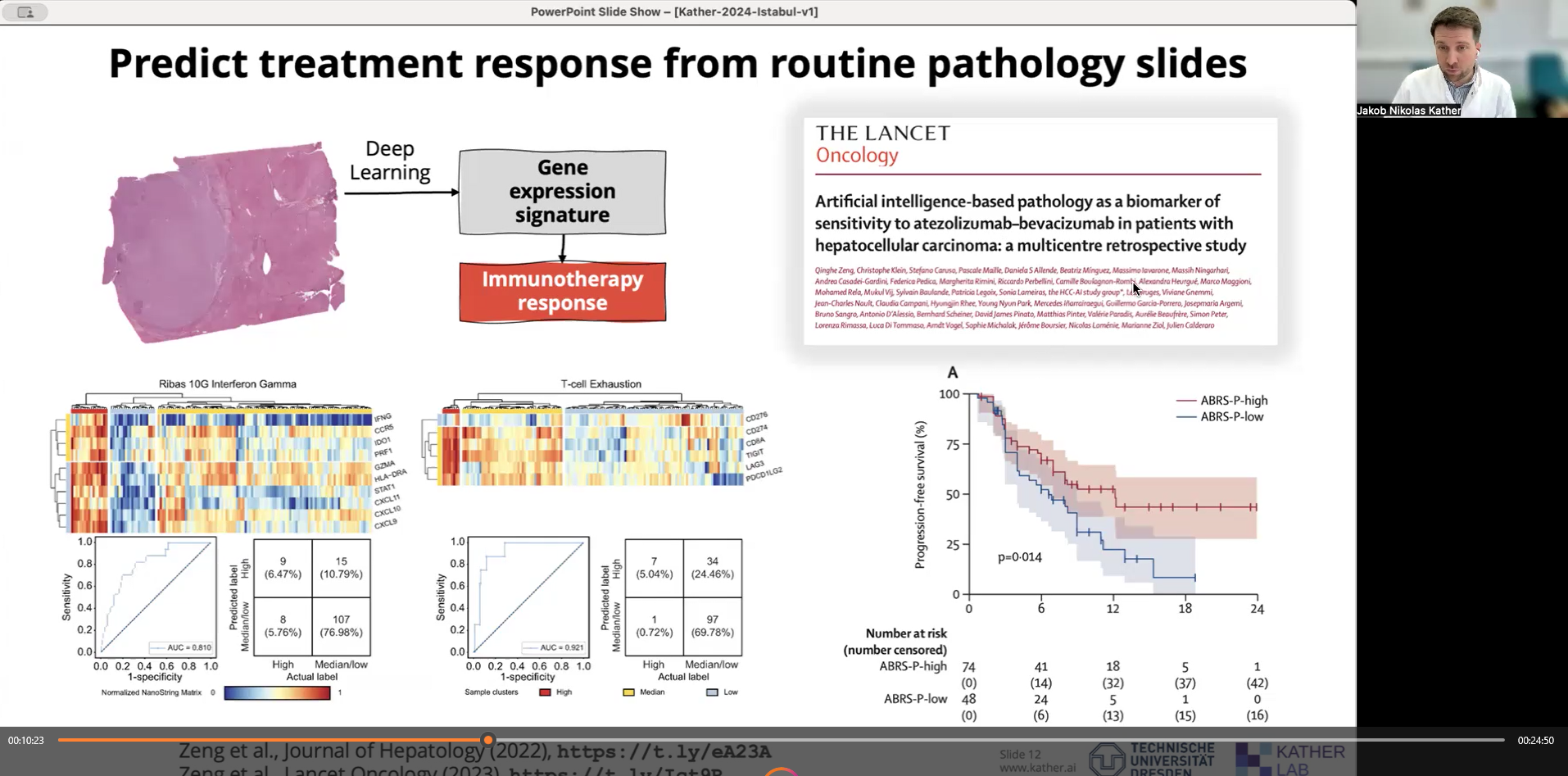The width and height of the screenshot is (1568, 776).
Task: Click the '34 (24.46%)' confusion matrix cell
Action: coord(713,568)
